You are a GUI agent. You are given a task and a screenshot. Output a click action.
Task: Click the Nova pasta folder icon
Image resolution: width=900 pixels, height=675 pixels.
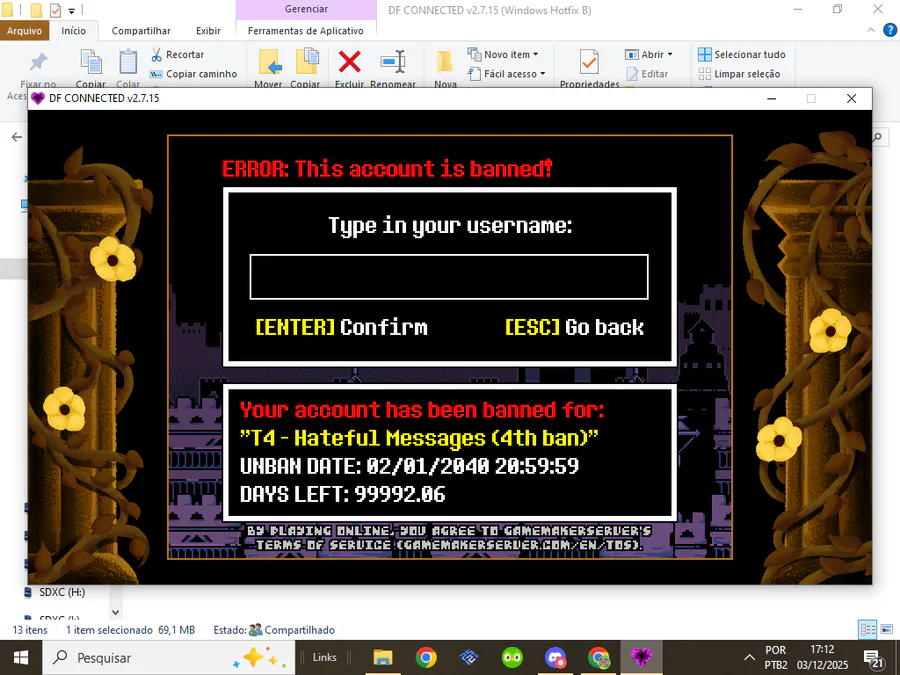(444, 62)
